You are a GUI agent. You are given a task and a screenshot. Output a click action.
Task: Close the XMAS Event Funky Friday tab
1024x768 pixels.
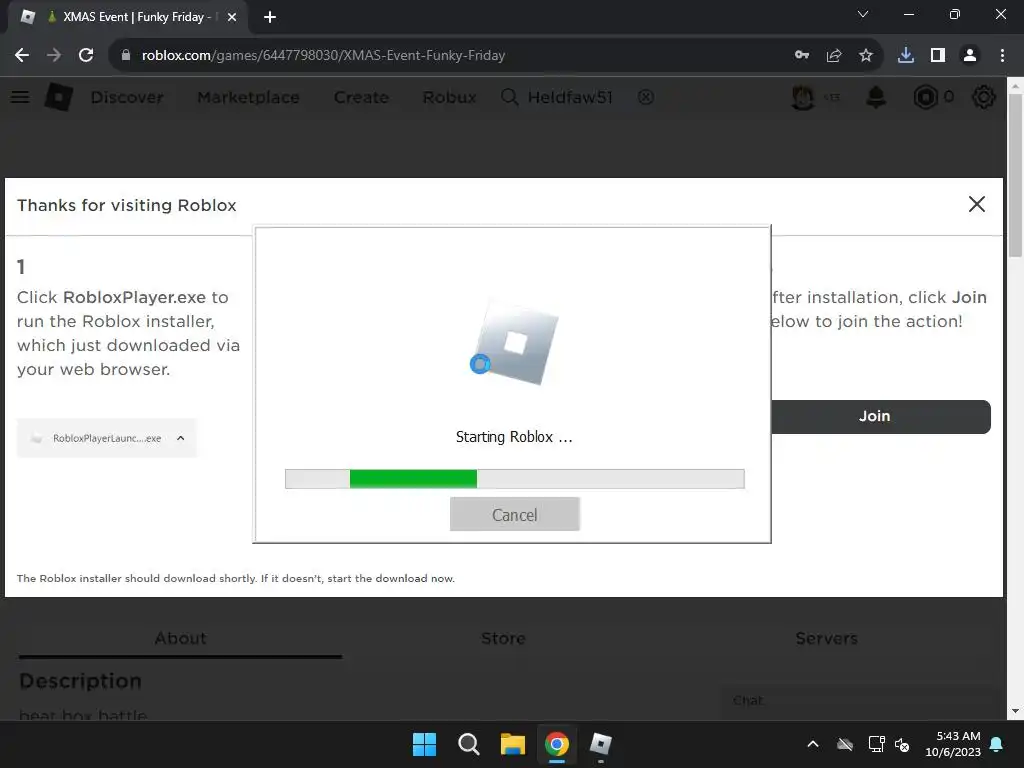[232, 17]
